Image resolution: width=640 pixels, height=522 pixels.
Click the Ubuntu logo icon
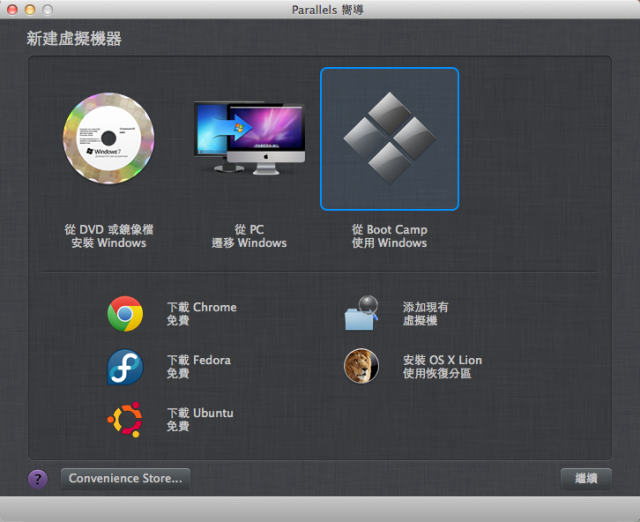pos(125,420)
